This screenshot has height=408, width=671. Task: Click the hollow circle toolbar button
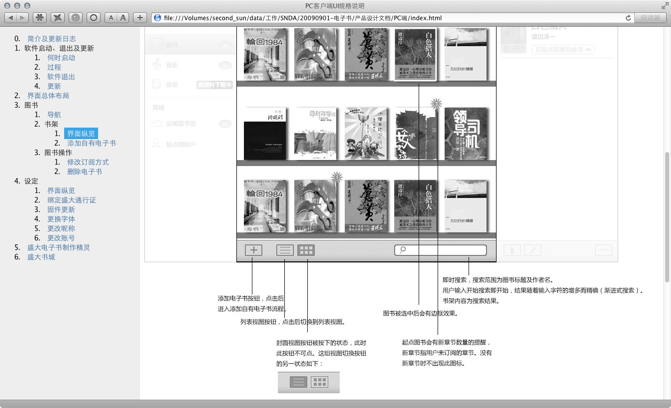(94, 18)
